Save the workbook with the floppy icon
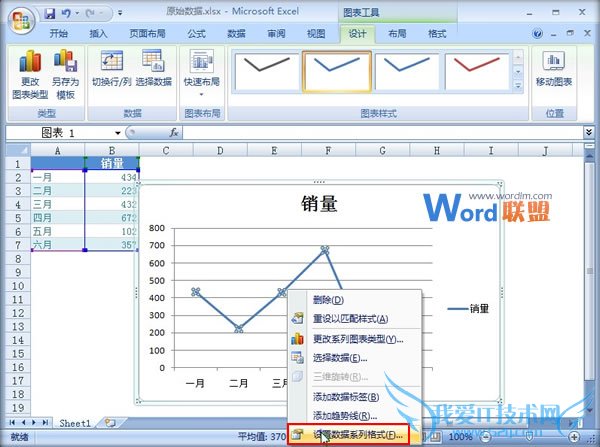600x447 pixels. (x=50, y=13)
